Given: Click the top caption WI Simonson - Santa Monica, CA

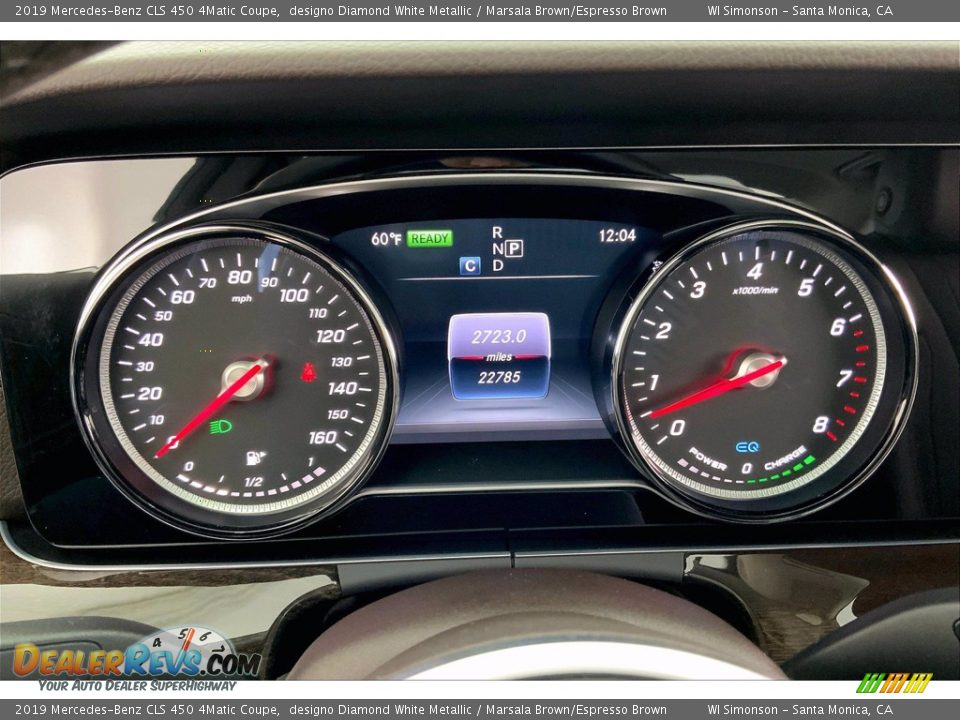Looking at the screenshot, I should (800, 10).
